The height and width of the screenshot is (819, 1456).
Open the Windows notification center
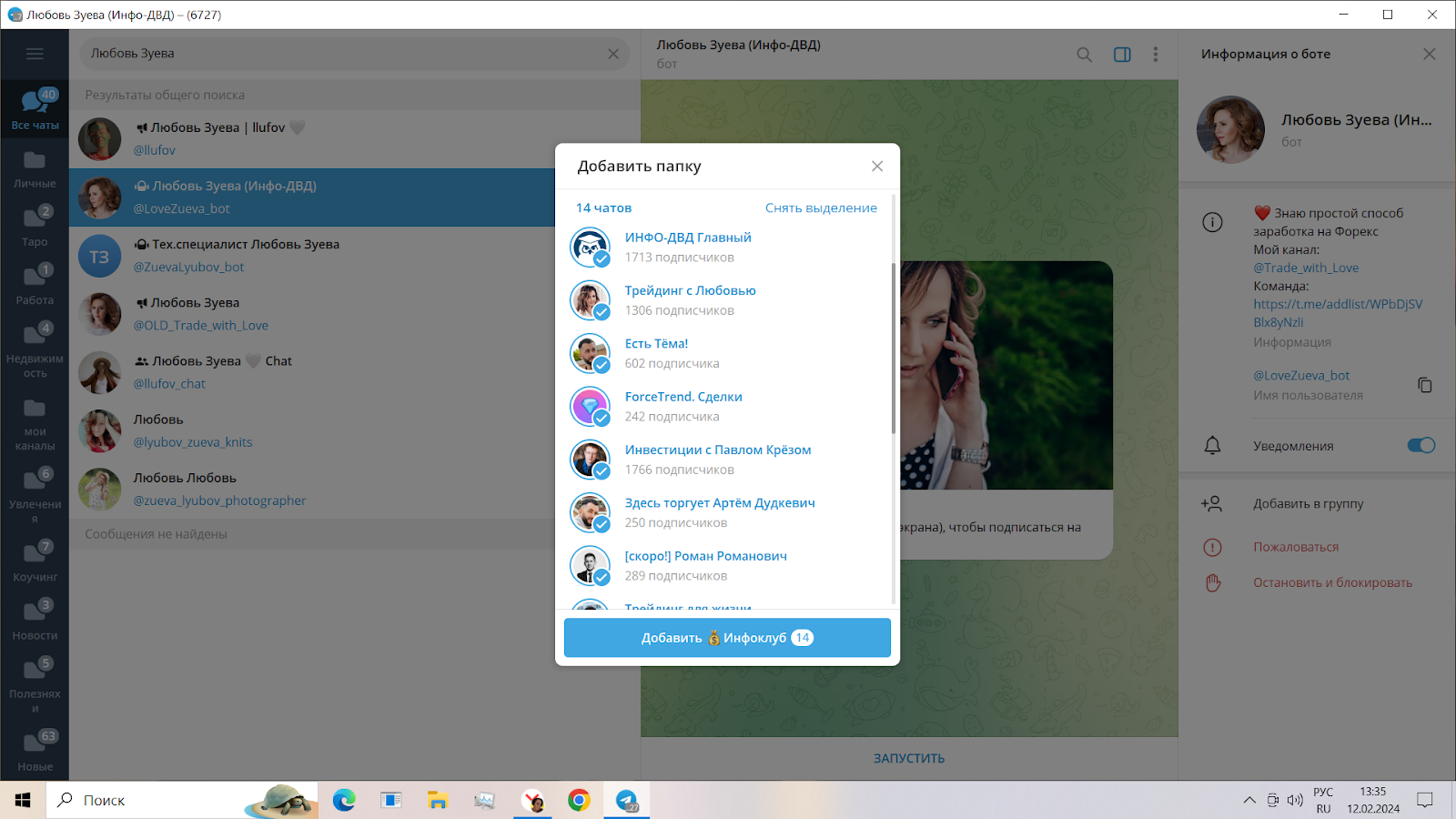(x=1425, y=800)
